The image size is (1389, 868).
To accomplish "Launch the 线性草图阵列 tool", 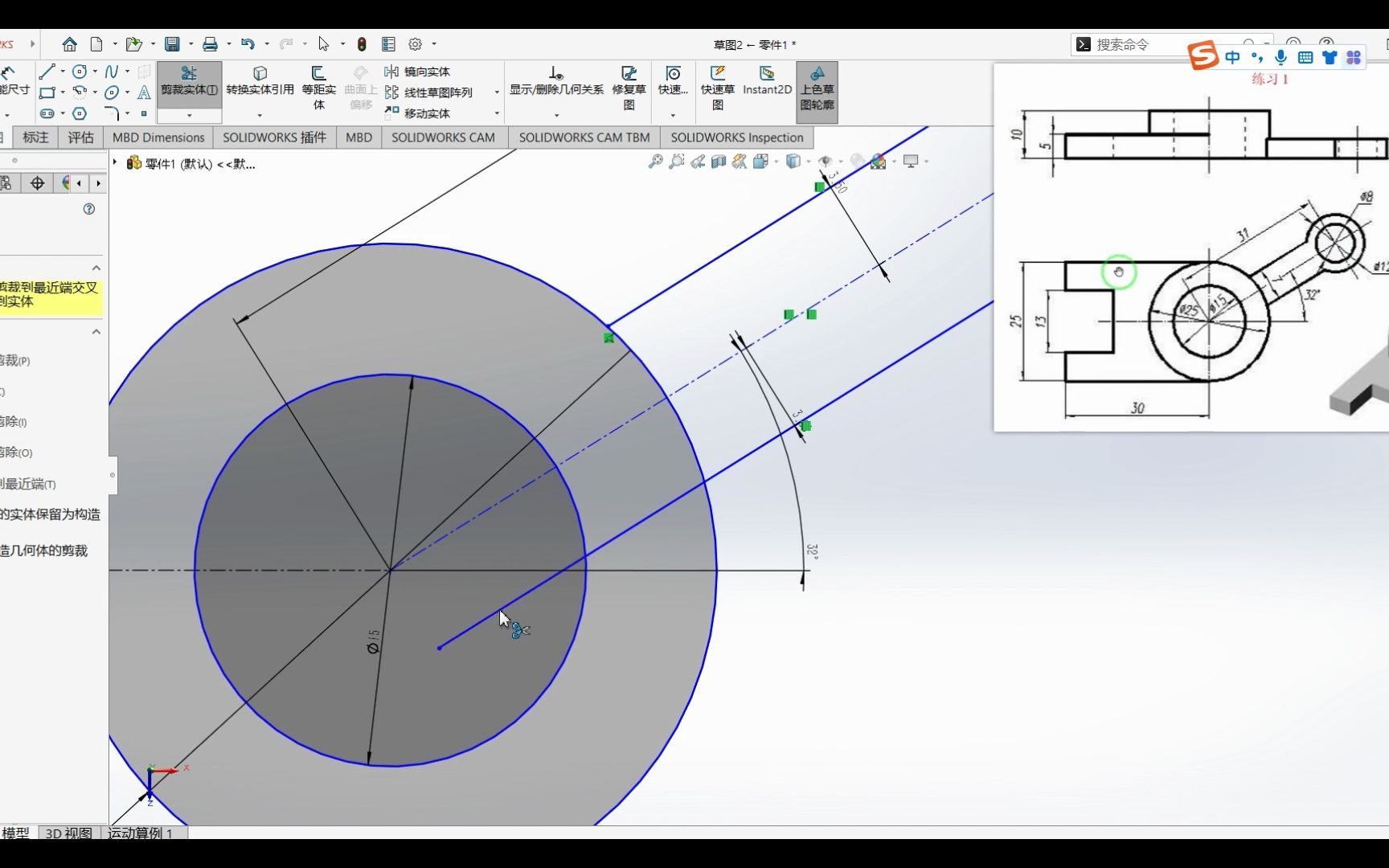I will (x=434, y=92).
